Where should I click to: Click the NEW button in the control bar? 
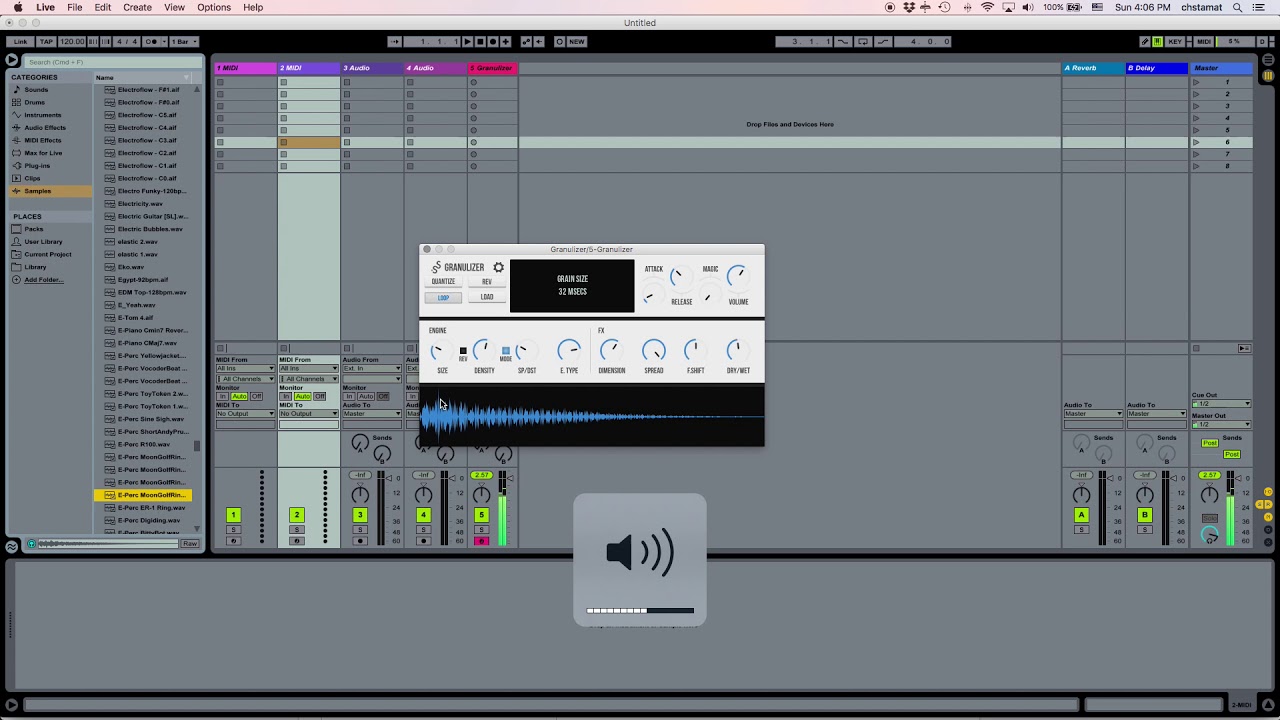click(x=577, y=42)
